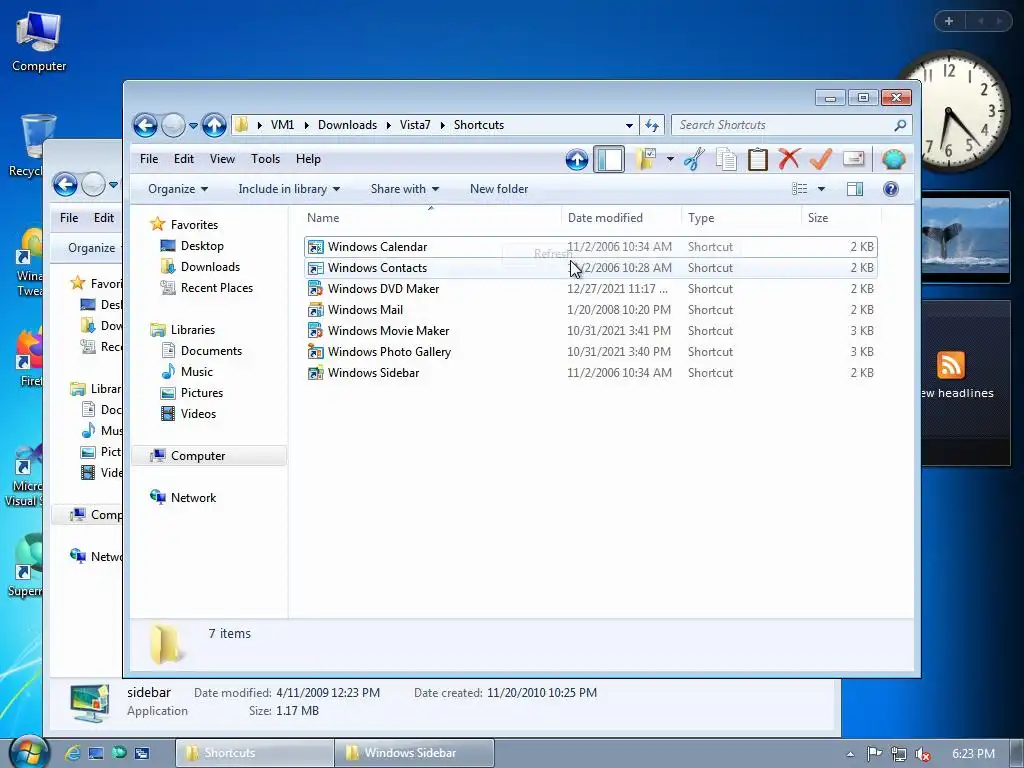The height and width of the screenshot is (768, 1024).
Task: Click the blue Help question mark icon
Action: [891, 189]
